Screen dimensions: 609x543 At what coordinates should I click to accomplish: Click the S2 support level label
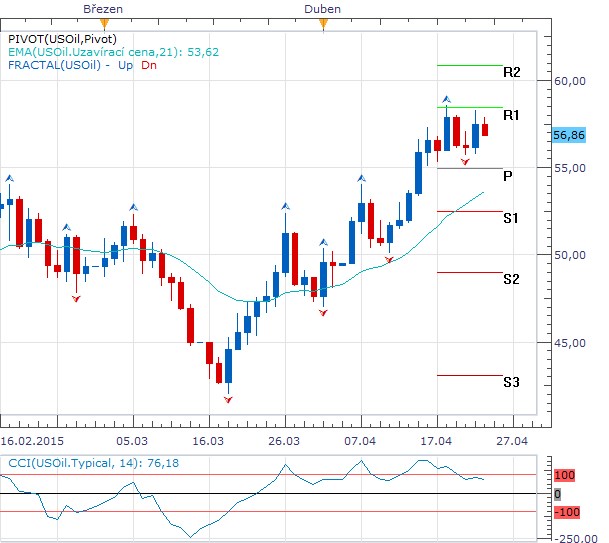coord(511,279)
